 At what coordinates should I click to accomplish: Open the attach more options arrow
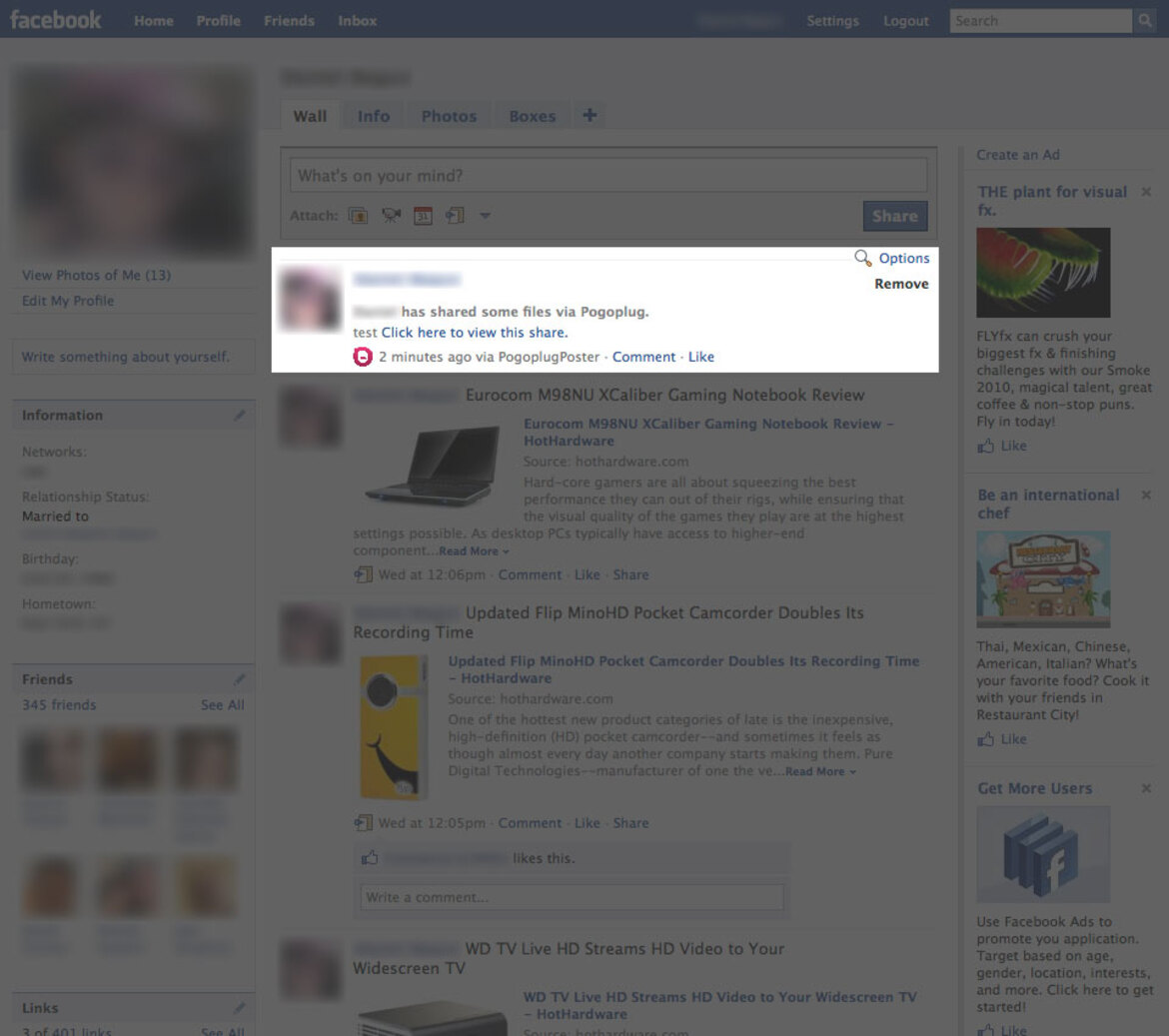[486, 216]
